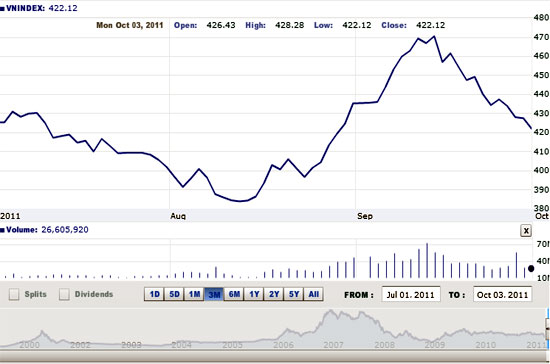Select the 1Y time range

(x=254, y=294)
